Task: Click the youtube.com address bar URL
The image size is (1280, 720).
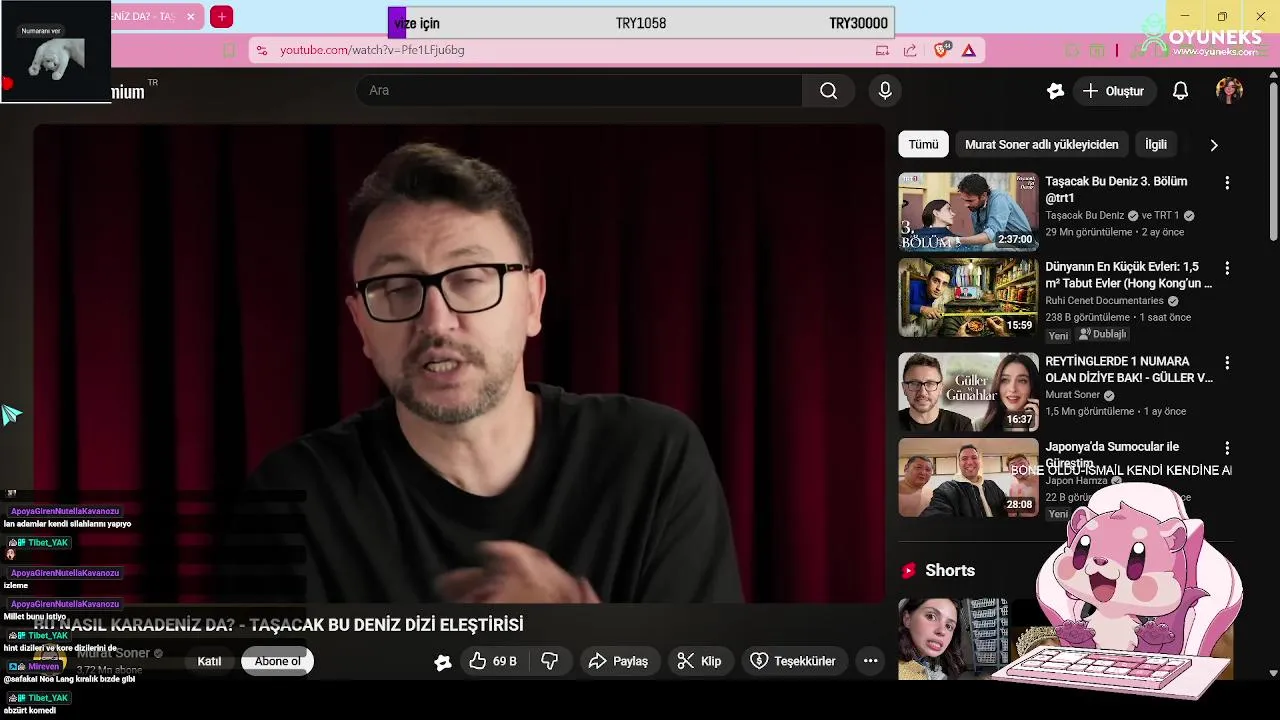Action: click(x=372, y=50)
